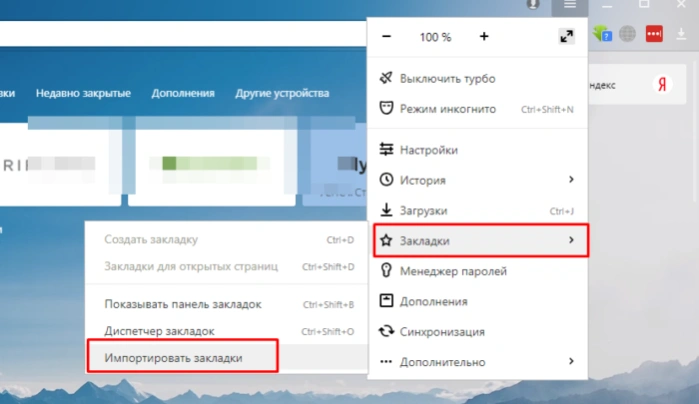Expand История submenu arrow
Viewport: 699px width, 404px height.
571,179
